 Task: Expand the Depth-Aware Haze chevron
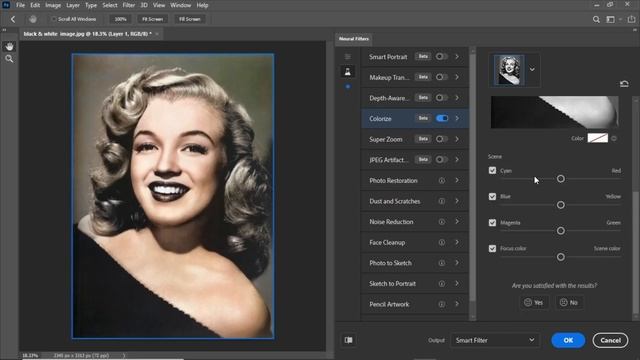click(x=457, y=98)
